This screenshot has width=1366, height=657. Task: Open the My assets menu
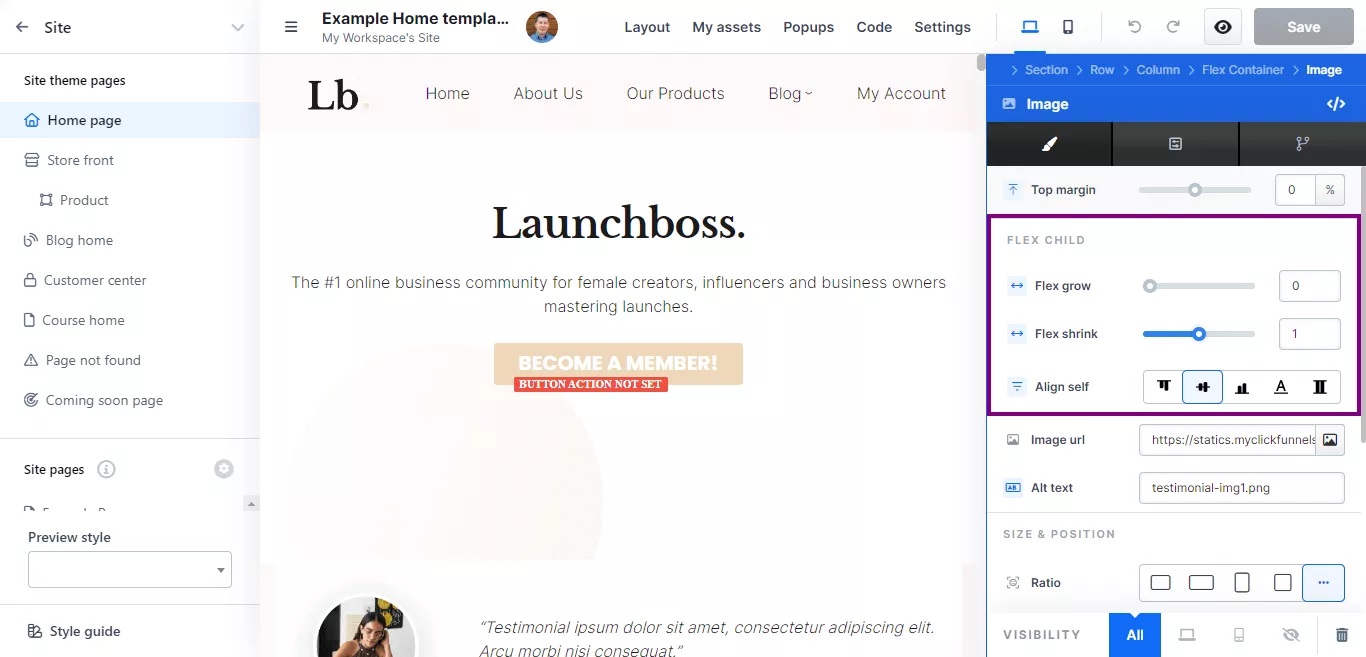click(x=726, y=27)
